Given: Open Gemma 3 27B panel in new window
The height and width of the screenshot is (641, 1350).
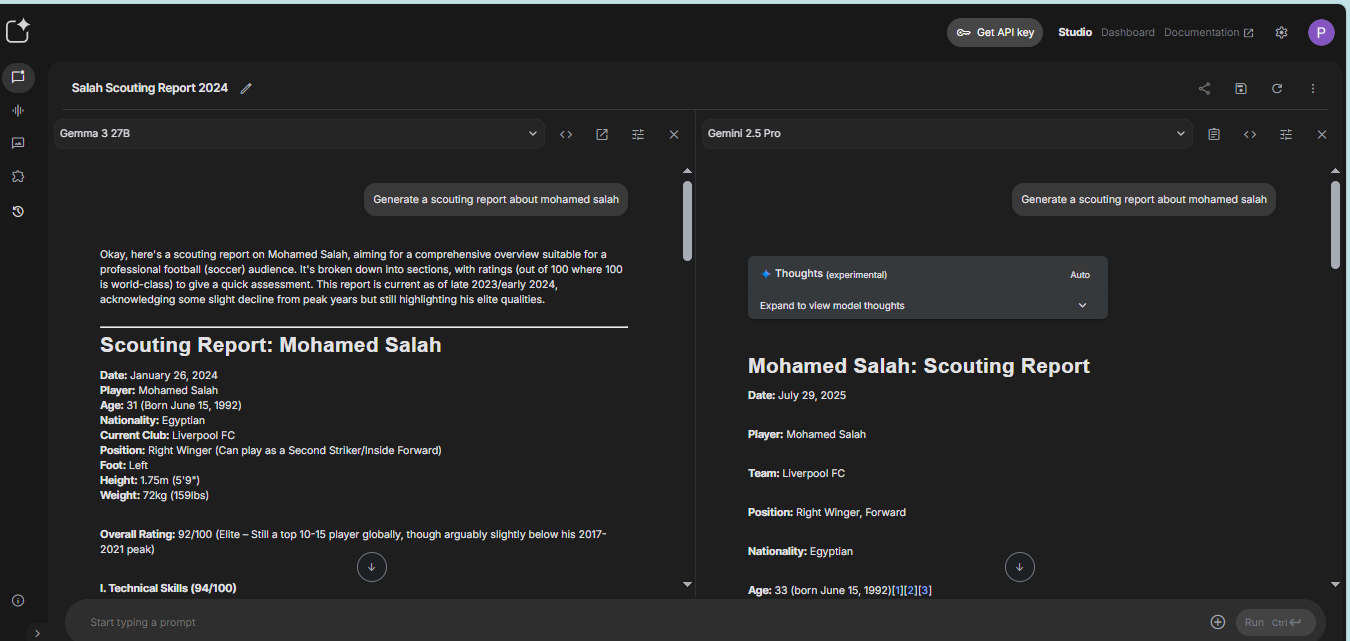Looking at the screenshot, I should pyautogui.click(x=602, y=134).
